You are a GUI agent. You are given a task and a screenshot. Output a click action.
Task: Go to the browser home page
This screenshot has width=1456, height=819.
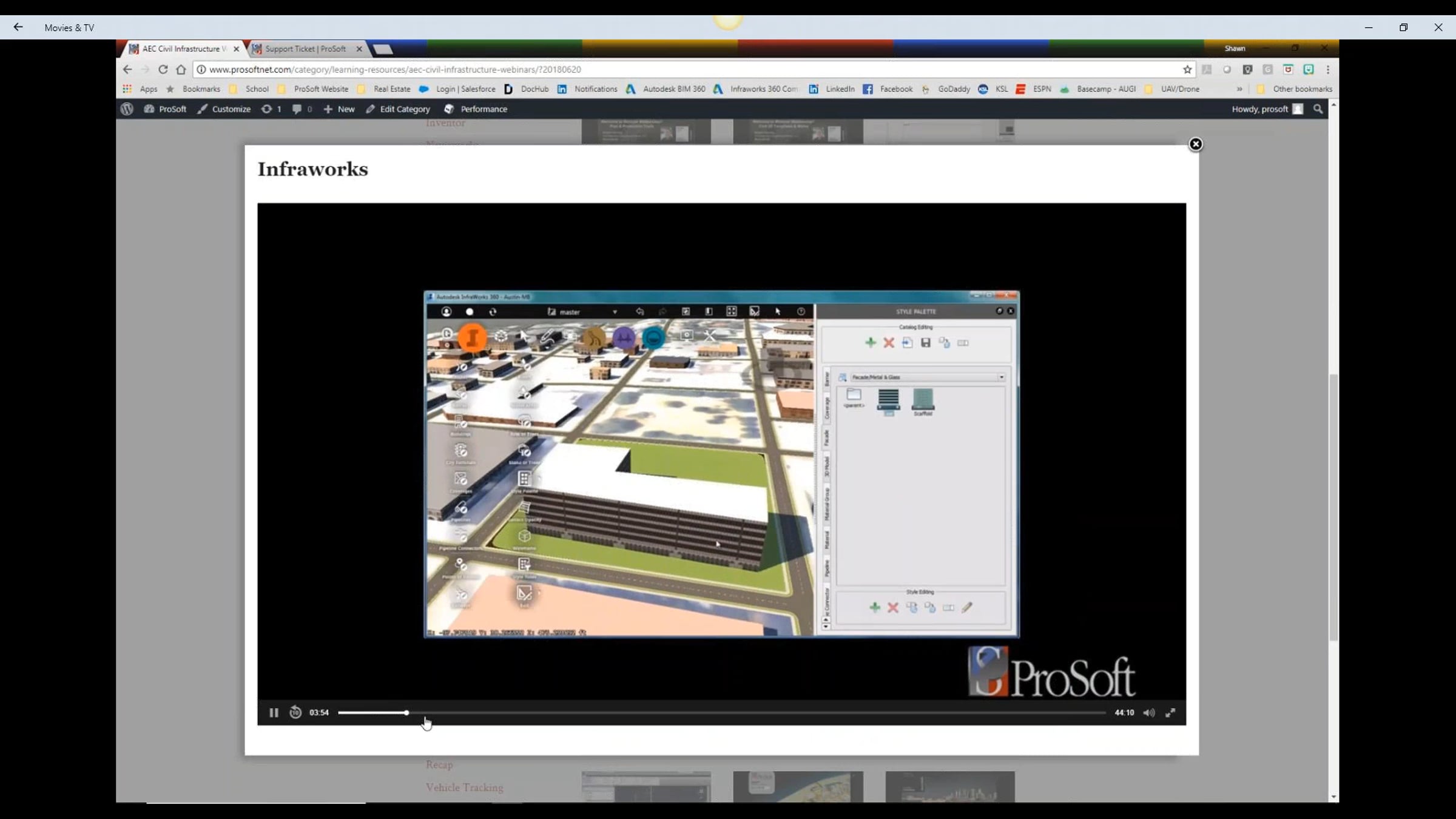point(181,69)
